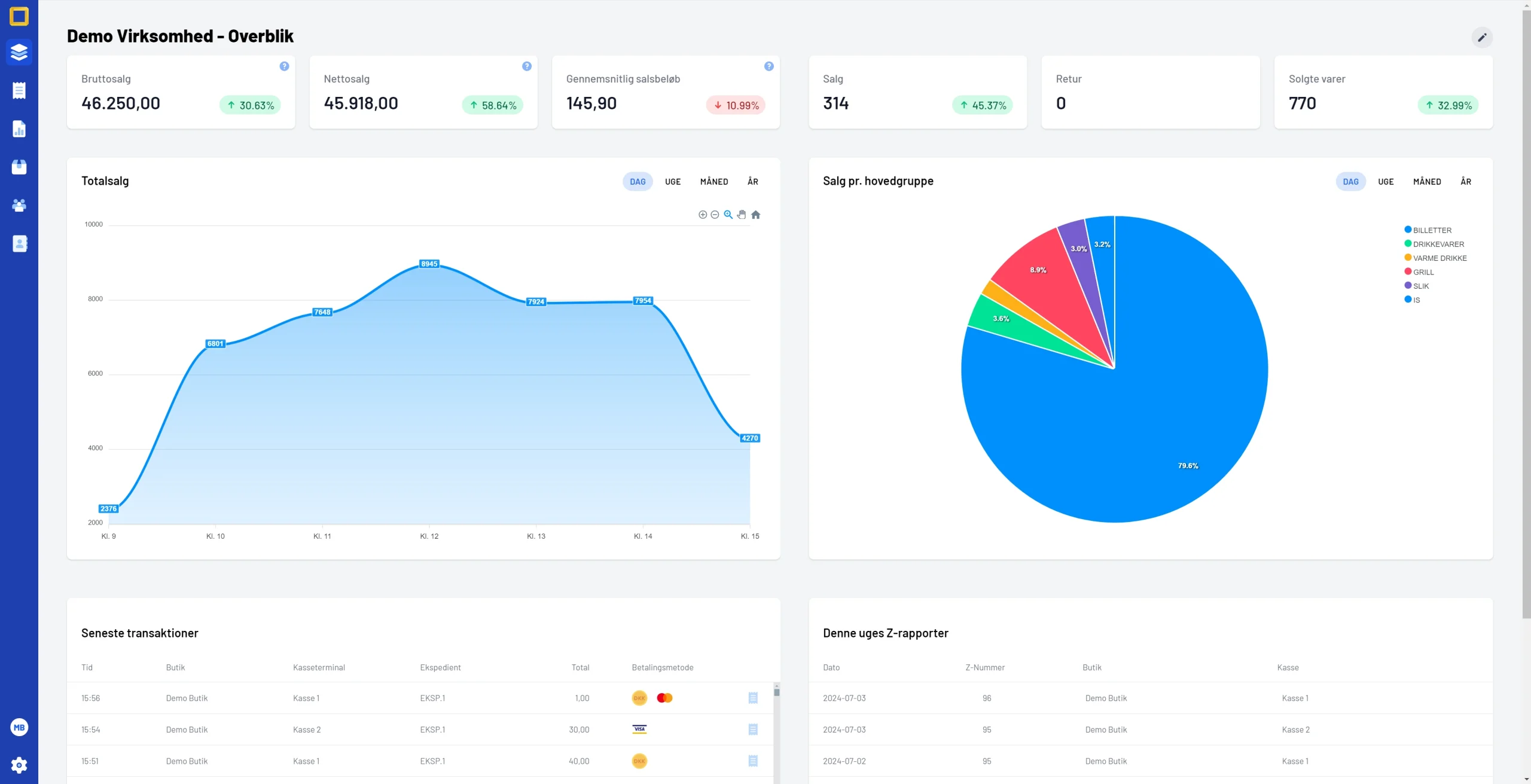
Task: Toggle SLIK legend entry
Action: (x=1417, y=286)
